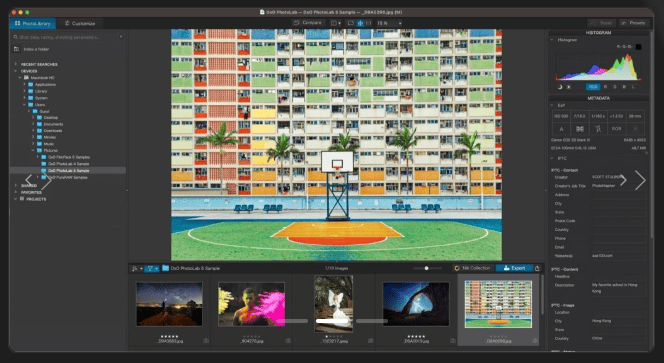The height and width of the screenshot is (363, 664).
Task: Click the Headline field in IPTC Content
Action: [x=619, y=277]
